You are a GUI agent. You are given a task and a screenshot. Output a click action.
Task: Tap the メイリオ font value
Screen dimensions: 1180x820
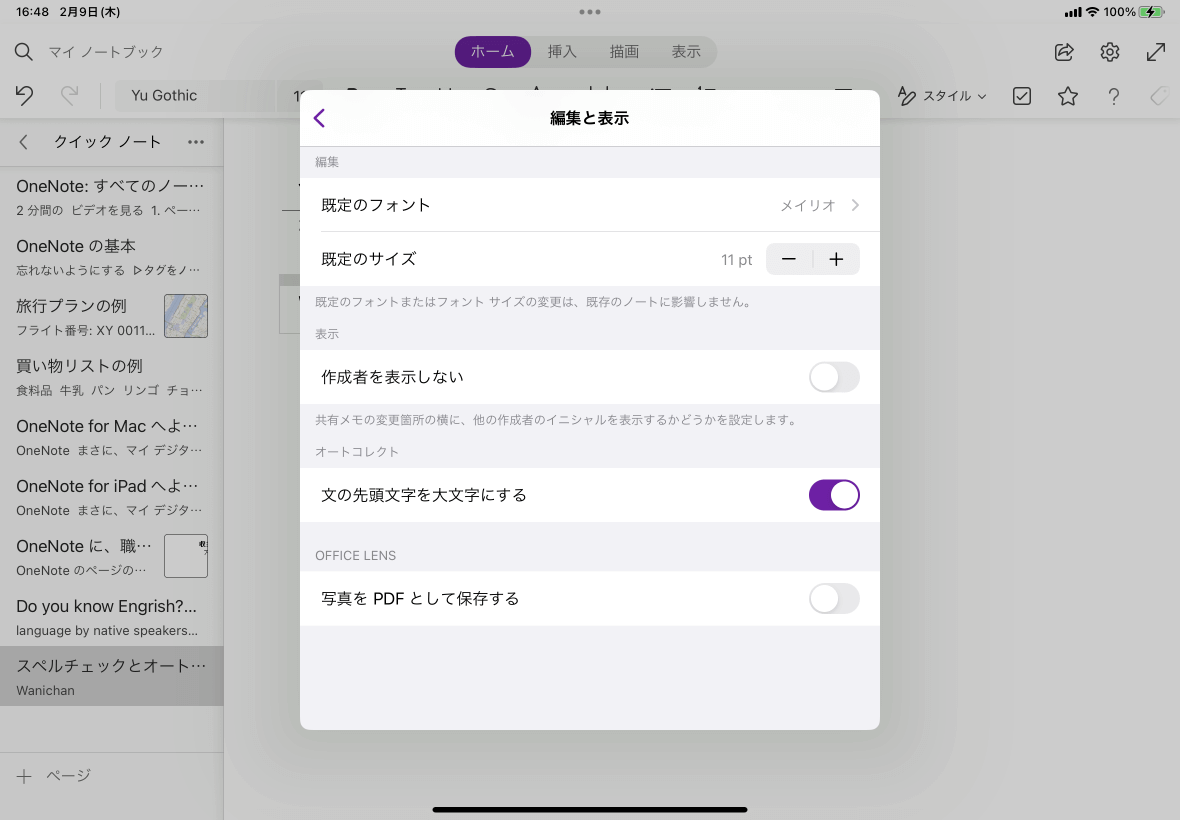[807, 205]
